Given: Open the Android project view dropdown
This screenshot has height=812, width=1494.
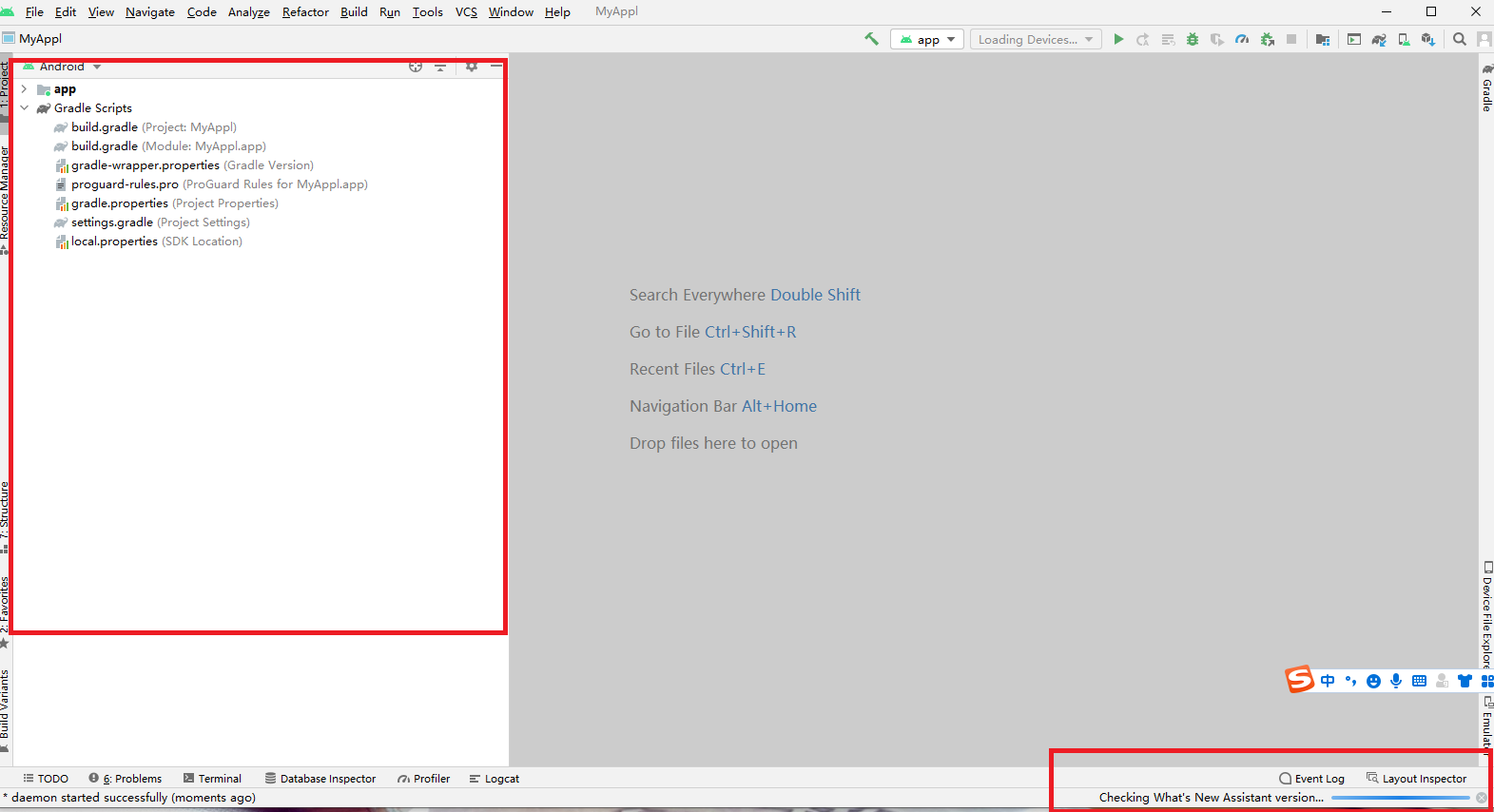Looking at the screenshot, I should (63, 67).
